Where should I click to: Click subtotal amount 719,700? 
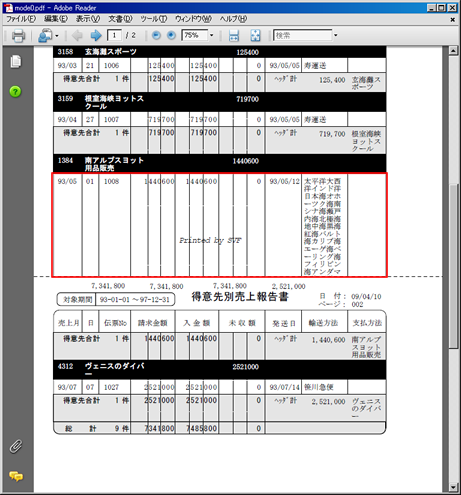[x=332, y=134]
